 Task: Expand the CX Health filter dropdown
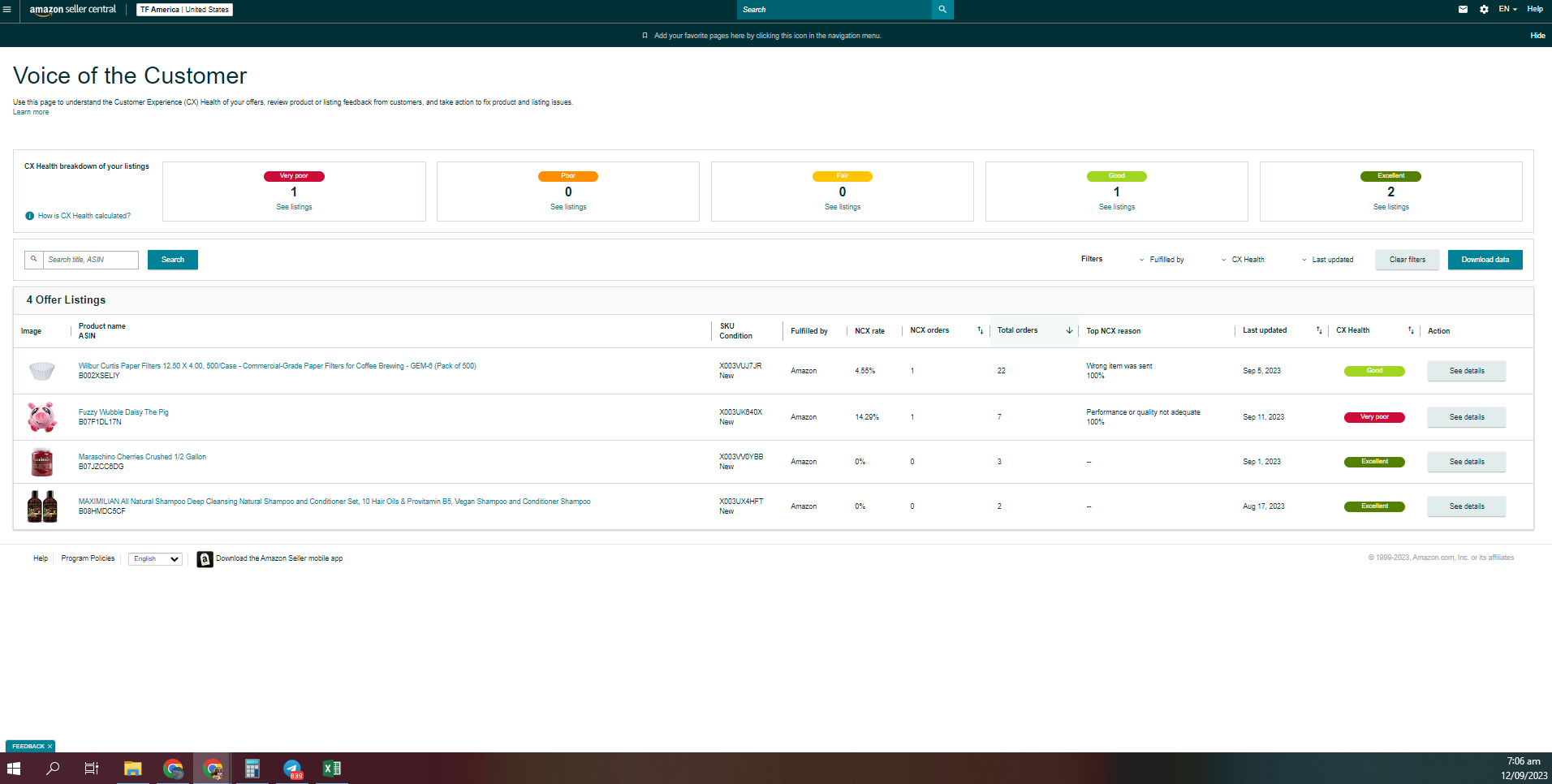tap(1243, 260)
